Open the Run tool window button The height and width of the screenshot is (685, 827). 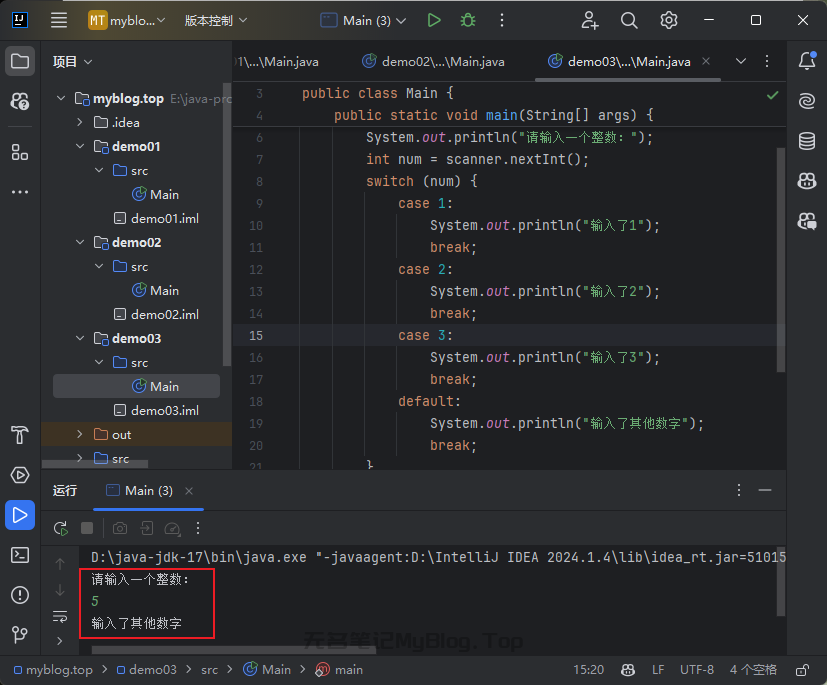tap(20, 515)
